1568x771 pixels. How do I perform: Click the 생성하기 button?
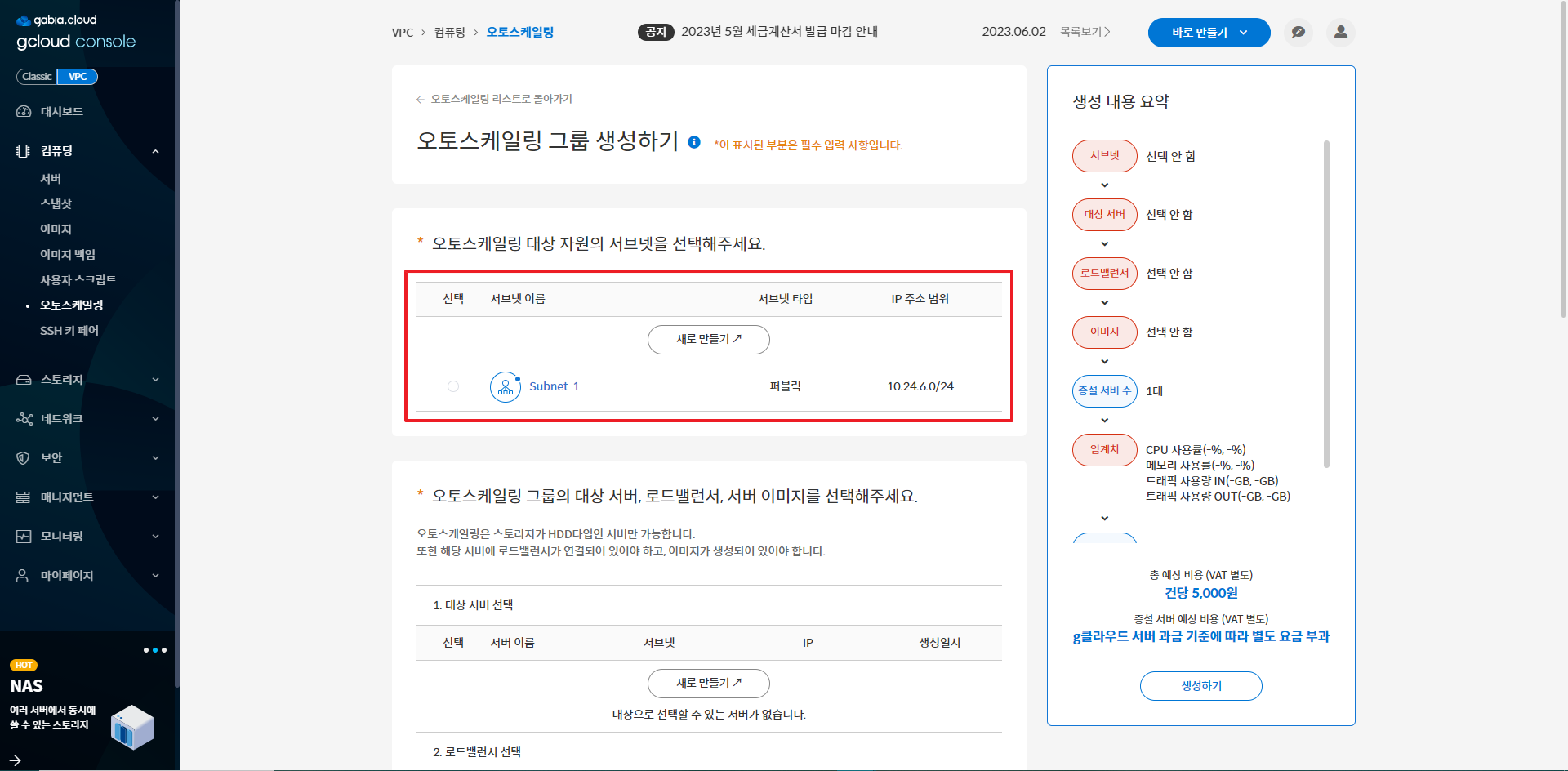click(1200, 686)
